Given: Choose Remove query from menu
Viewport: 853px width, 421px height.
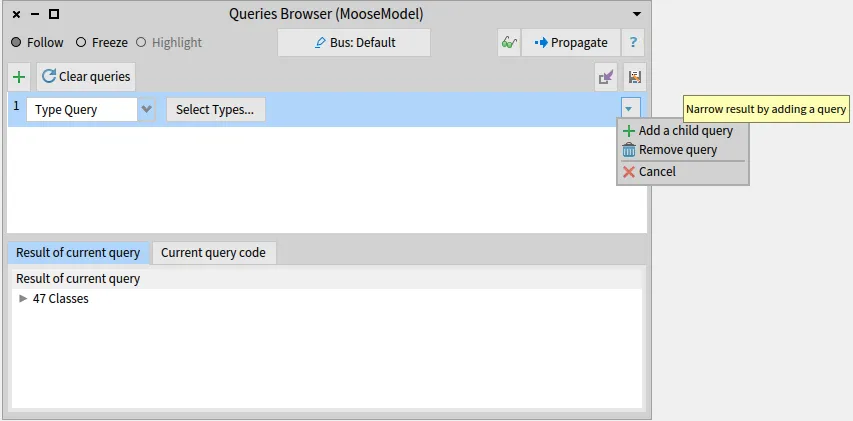Looking at the screenshot, I should (683, 150).
